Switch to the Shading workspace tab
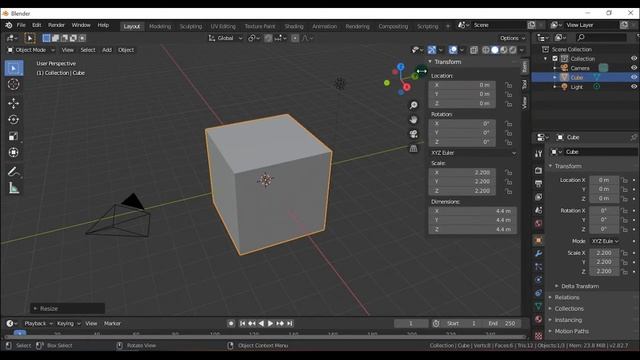The height and width of the screenshot is (360, 640). coord(294,26)
